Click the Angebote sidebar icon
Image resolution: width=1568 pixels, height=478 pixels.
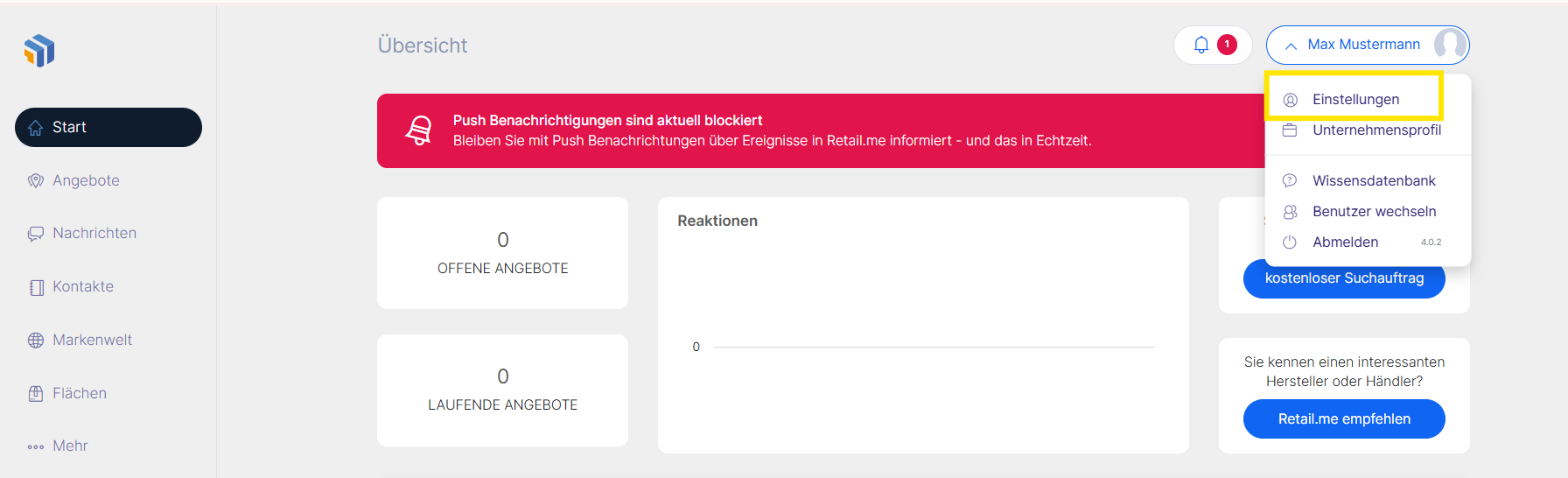[x=36, y=180]
